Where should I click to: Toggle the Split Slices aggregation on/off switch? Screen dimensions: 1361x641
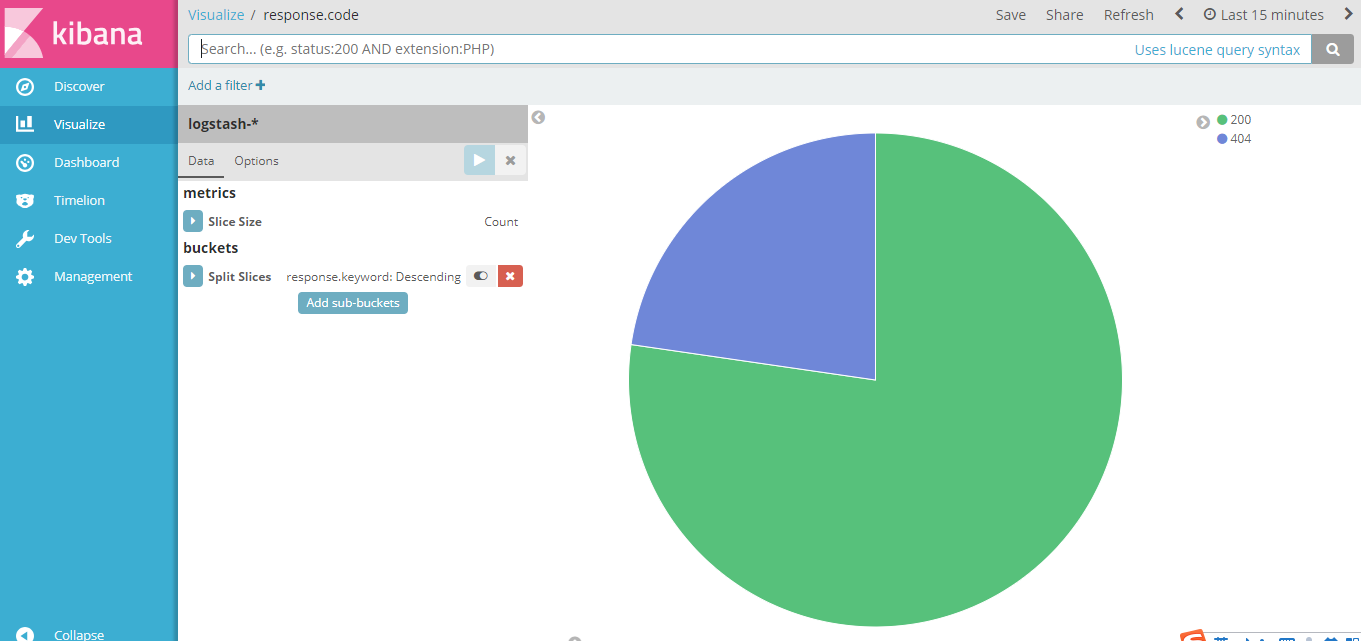point(481,276)
